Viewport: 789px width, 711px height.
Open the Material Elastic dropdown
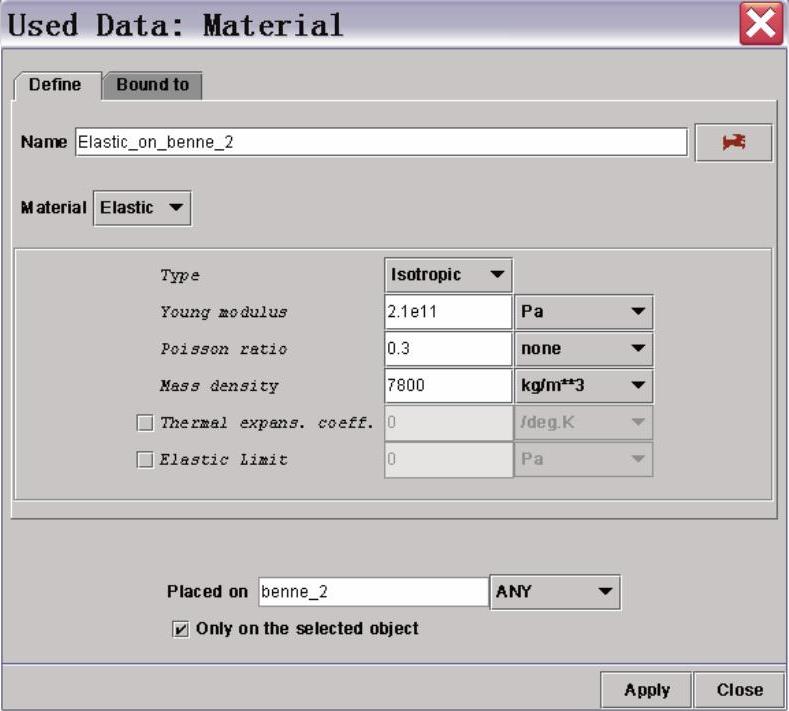(142, 208)
